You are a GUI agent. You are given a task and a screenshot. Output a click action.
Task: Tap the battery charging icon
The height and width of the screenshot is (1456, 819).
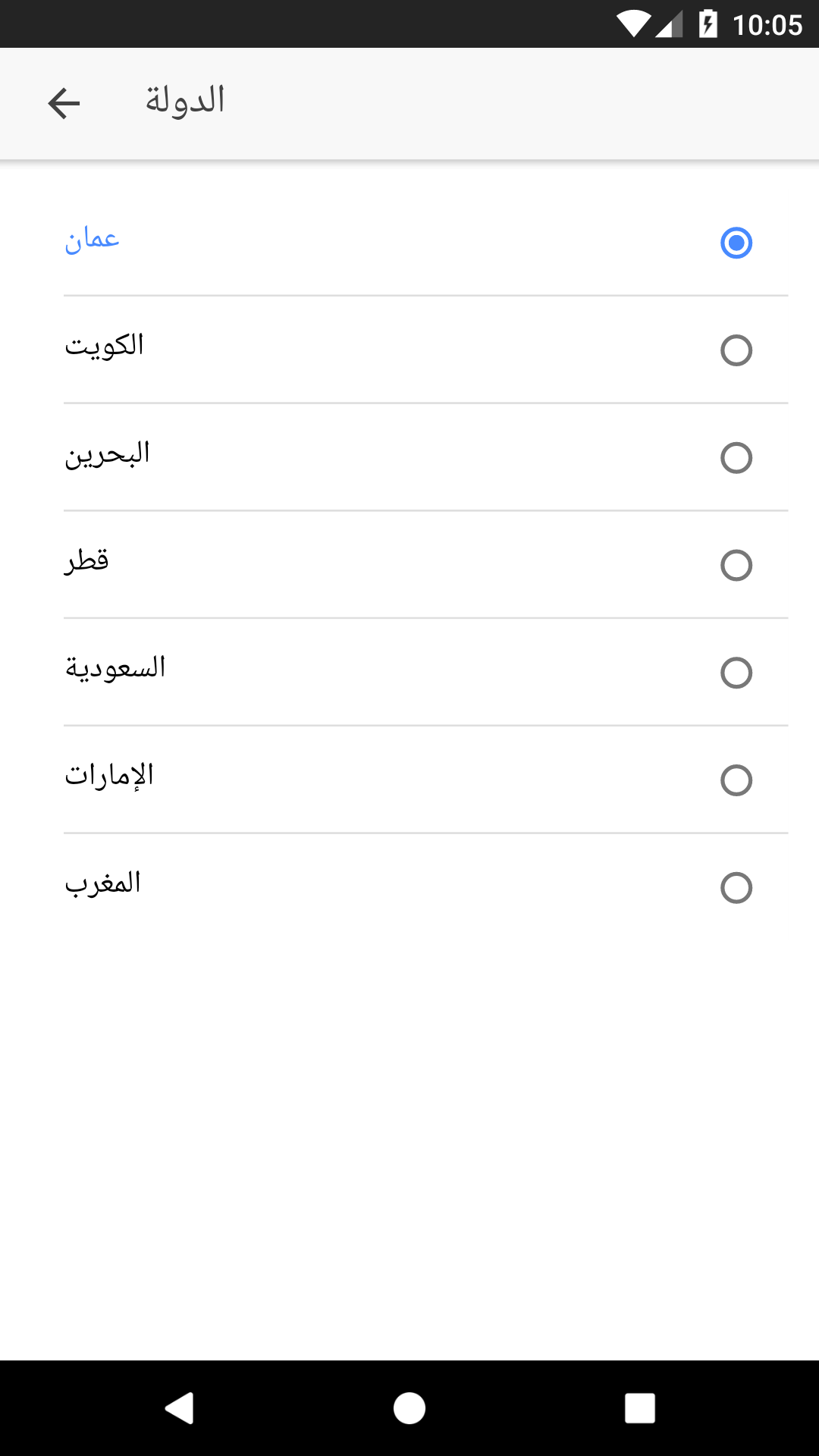708,24
